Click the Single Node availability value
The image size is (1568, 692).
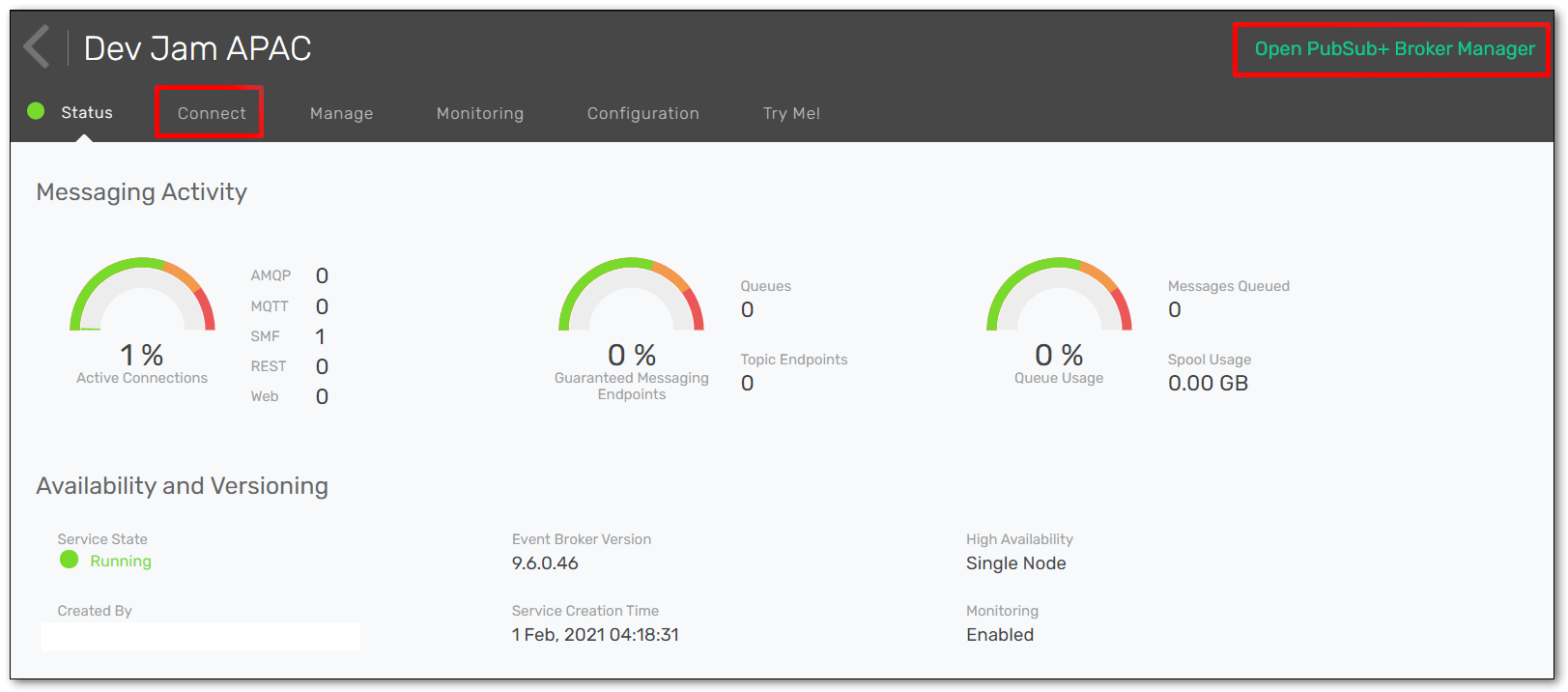click(1015, 563)
